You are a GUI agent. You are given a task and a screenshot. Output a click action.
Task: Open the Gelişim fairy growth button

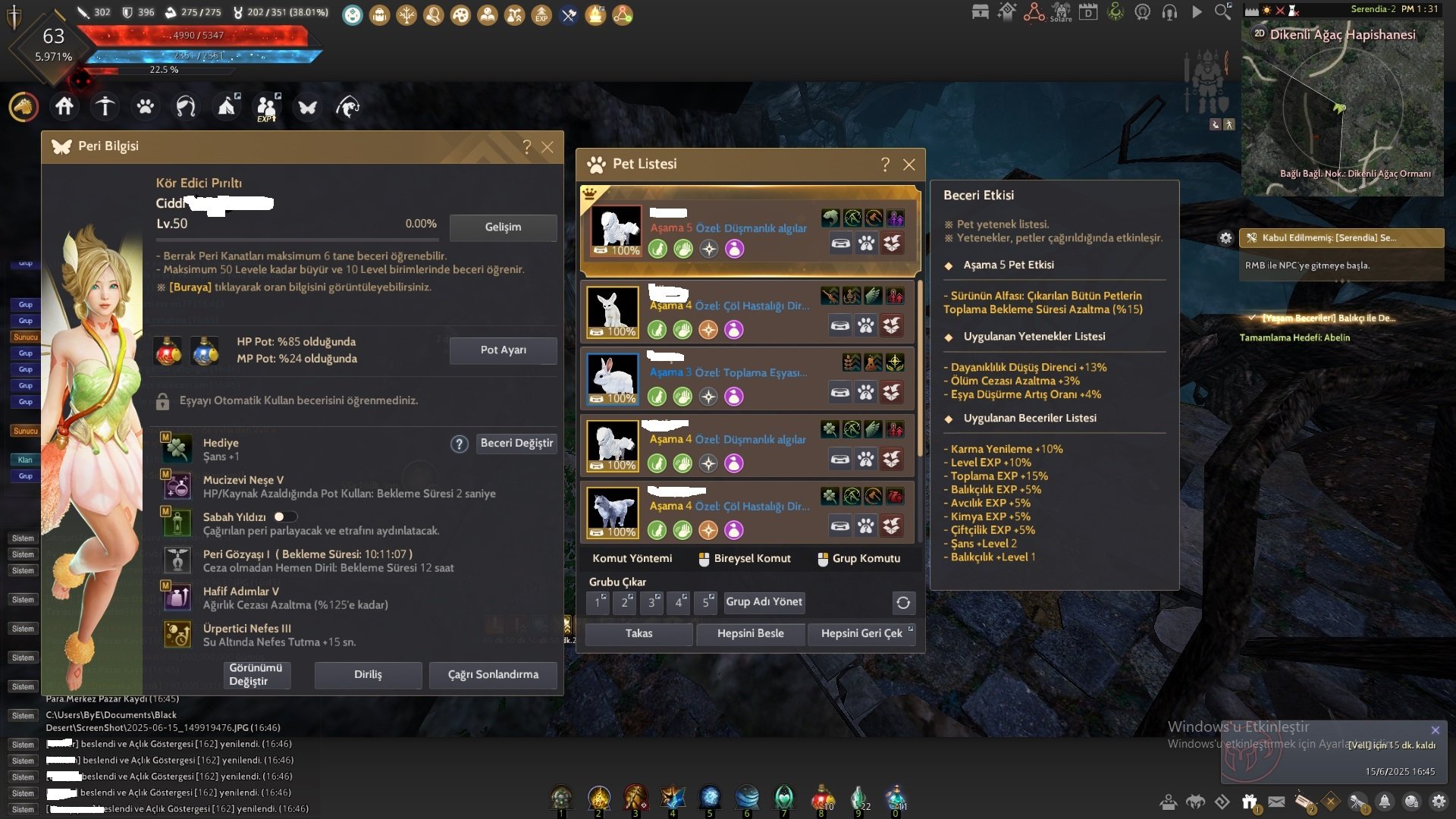(503, 227)
